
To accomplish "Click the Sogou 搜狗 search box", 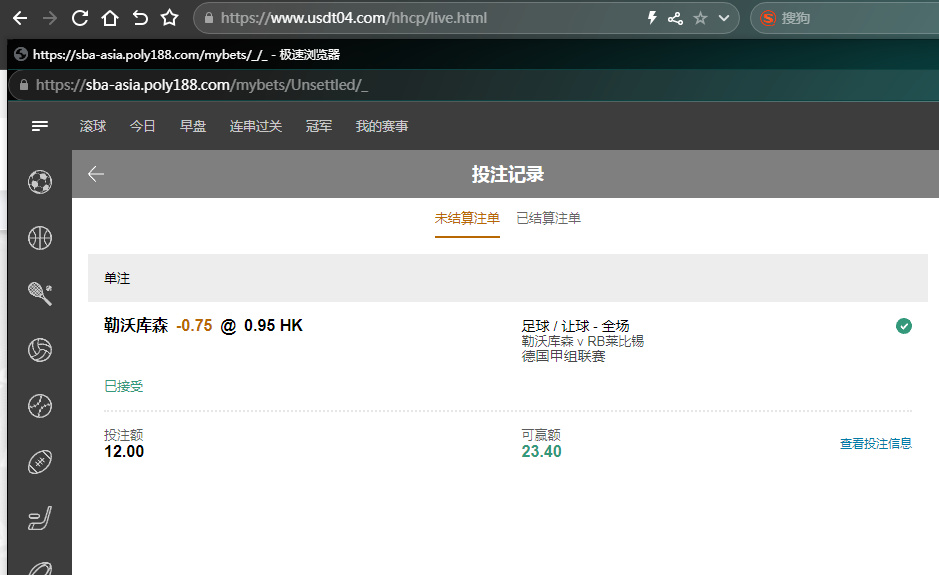I will click(x=850, y=18).
